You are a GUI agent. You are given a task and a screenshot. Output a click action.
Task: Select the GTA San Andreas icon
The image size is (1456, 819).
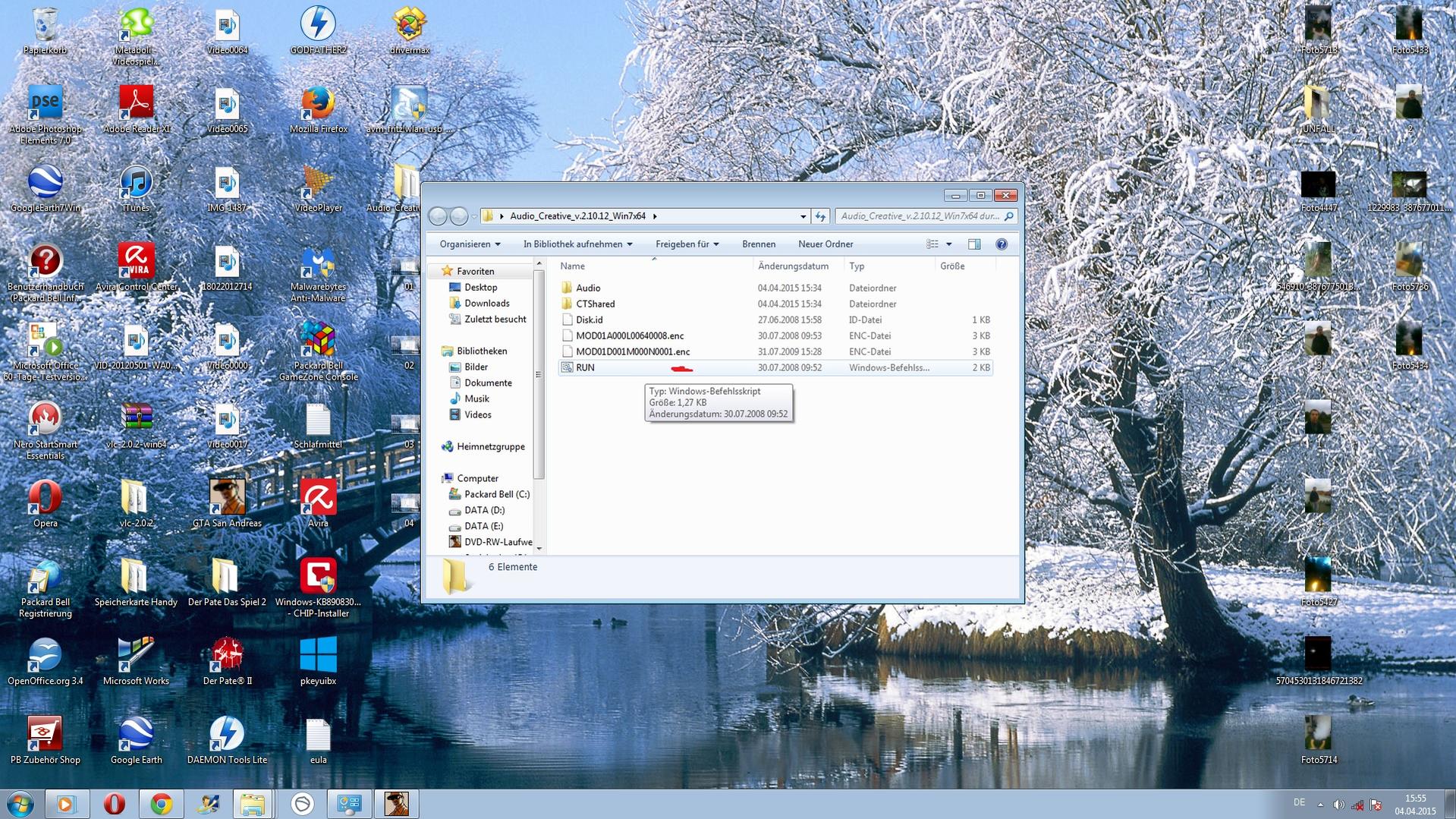(x=228, y=504)
